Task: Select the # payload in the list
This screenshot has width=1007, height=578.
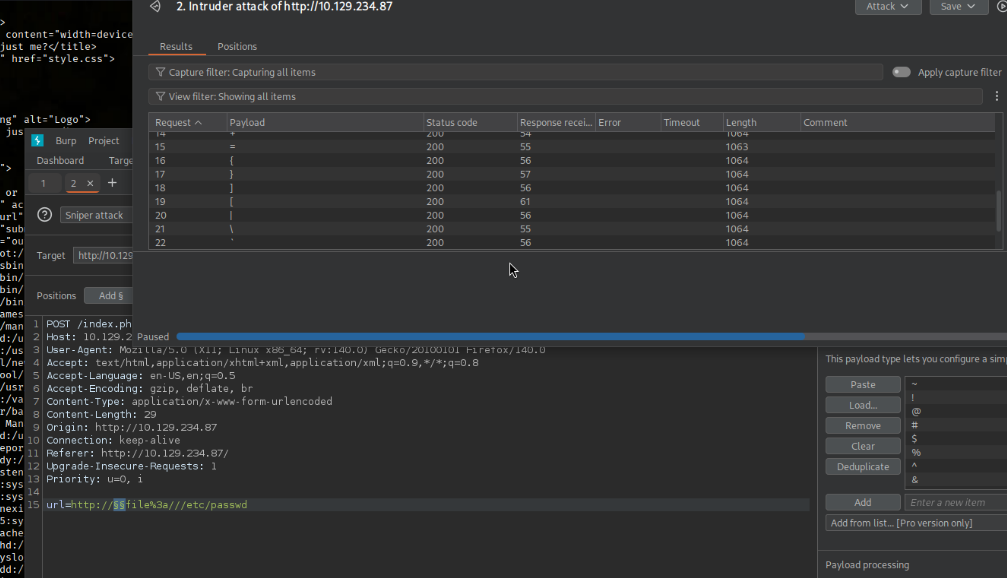Action: coord(956,425)
